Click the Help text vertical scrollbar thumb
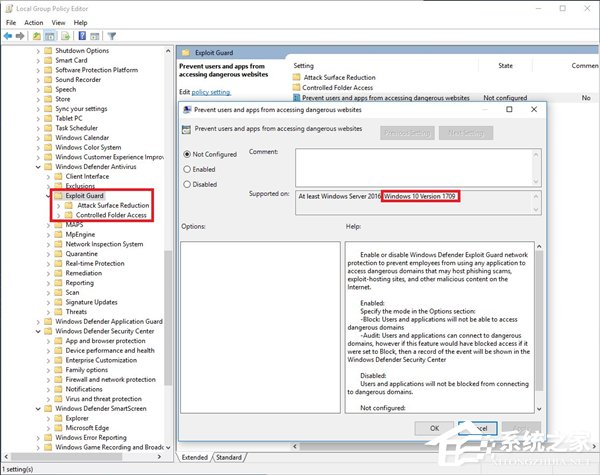600x475 pixels. tap(539, 321)
